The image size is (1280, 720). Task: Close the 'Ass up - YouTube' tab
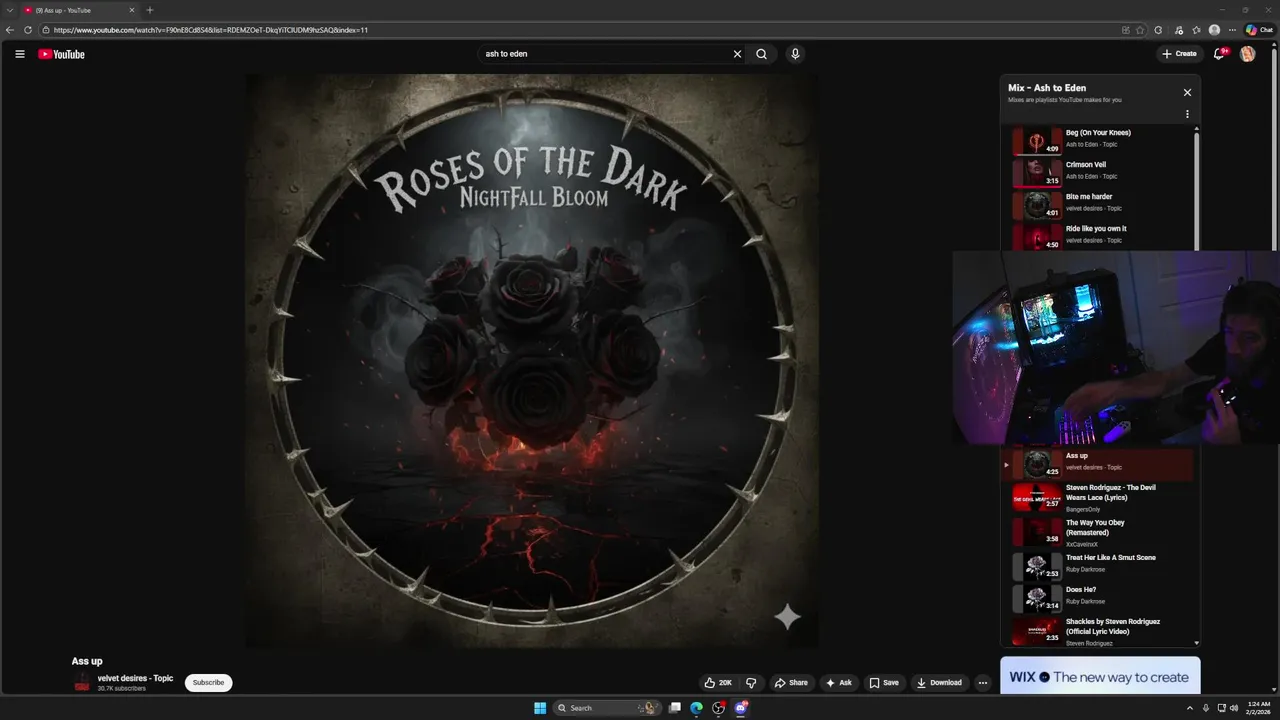pos(131,10)
